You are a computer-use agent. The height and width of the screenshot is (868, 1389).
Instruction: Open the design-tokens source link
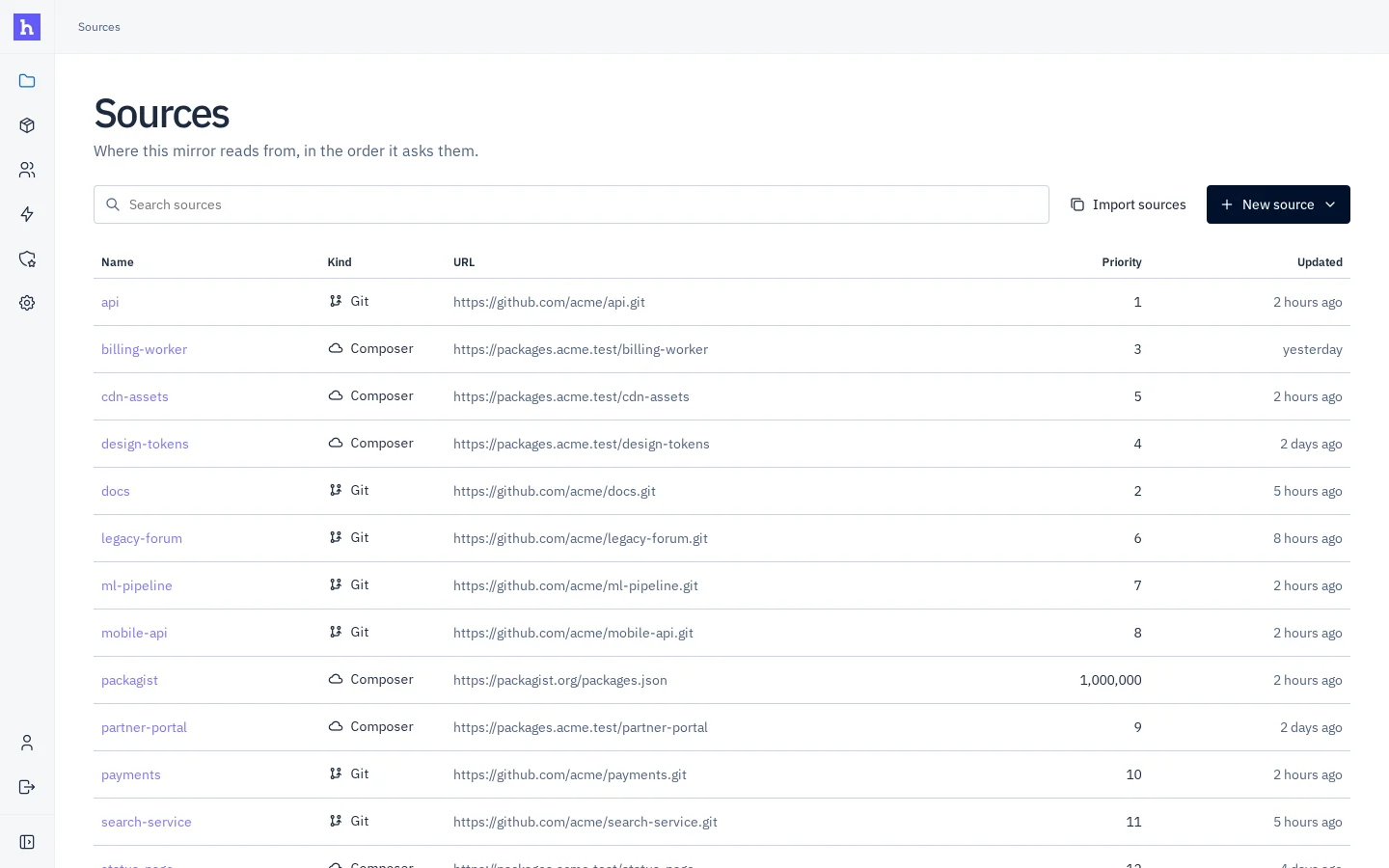point(145,444)
